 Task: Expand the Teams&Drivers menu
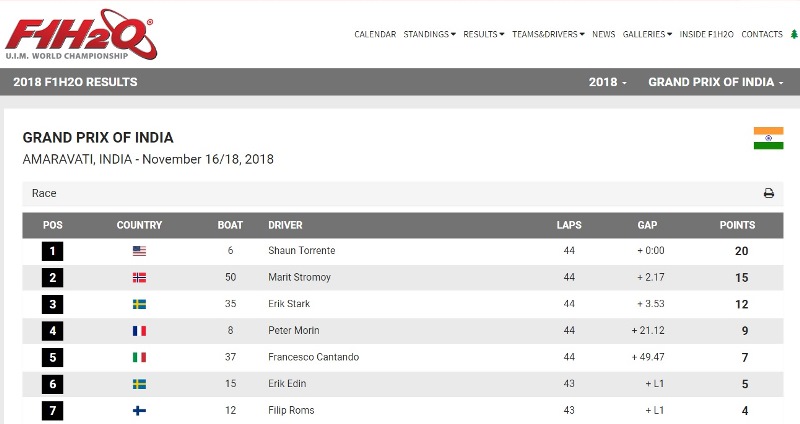point(548,34)
